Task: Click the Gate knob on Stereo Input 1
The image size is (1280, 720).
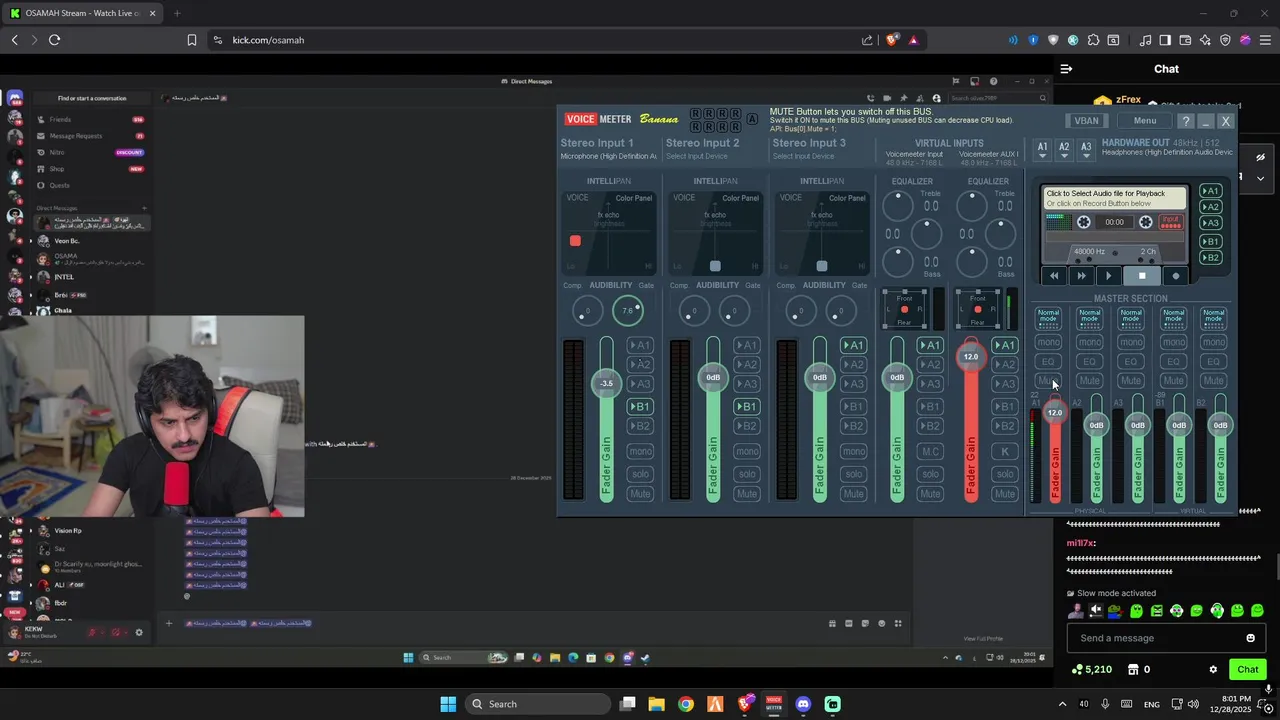Action: tap(627, 311)
